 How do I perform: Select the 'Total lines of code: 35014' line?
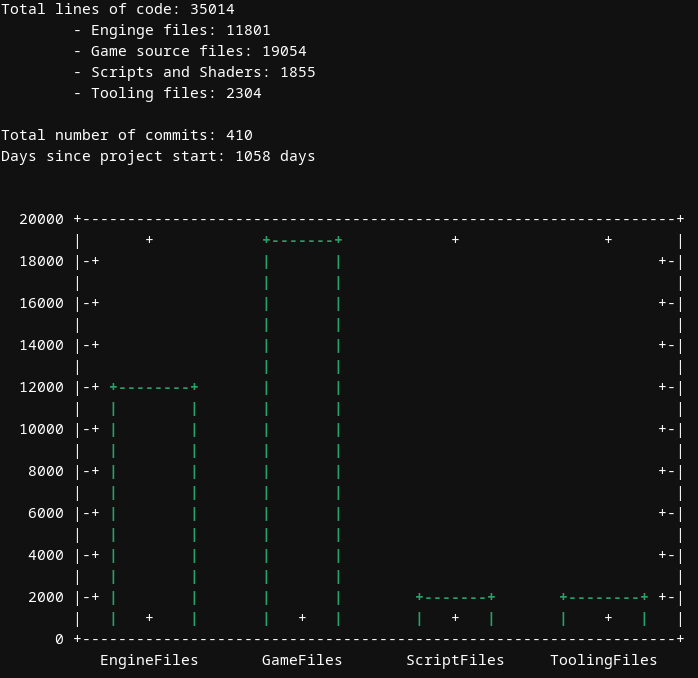(118, 9)
